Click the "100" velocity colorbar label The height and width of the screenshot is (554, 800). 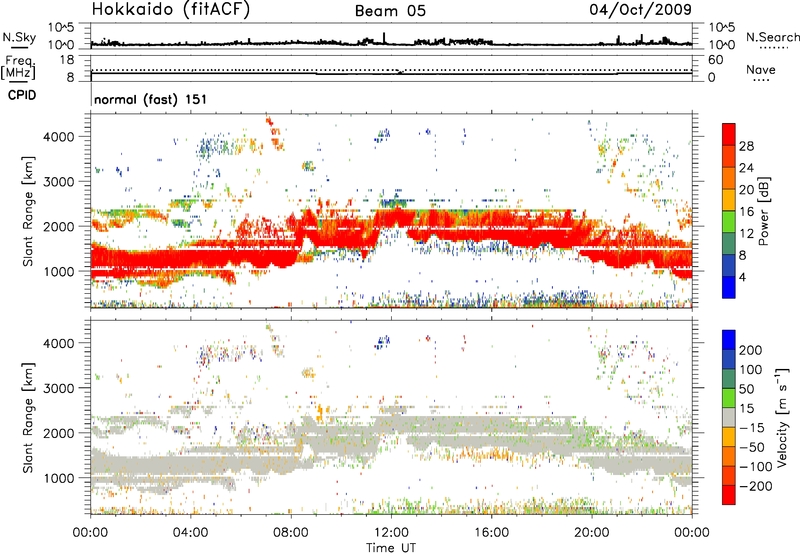751,369
